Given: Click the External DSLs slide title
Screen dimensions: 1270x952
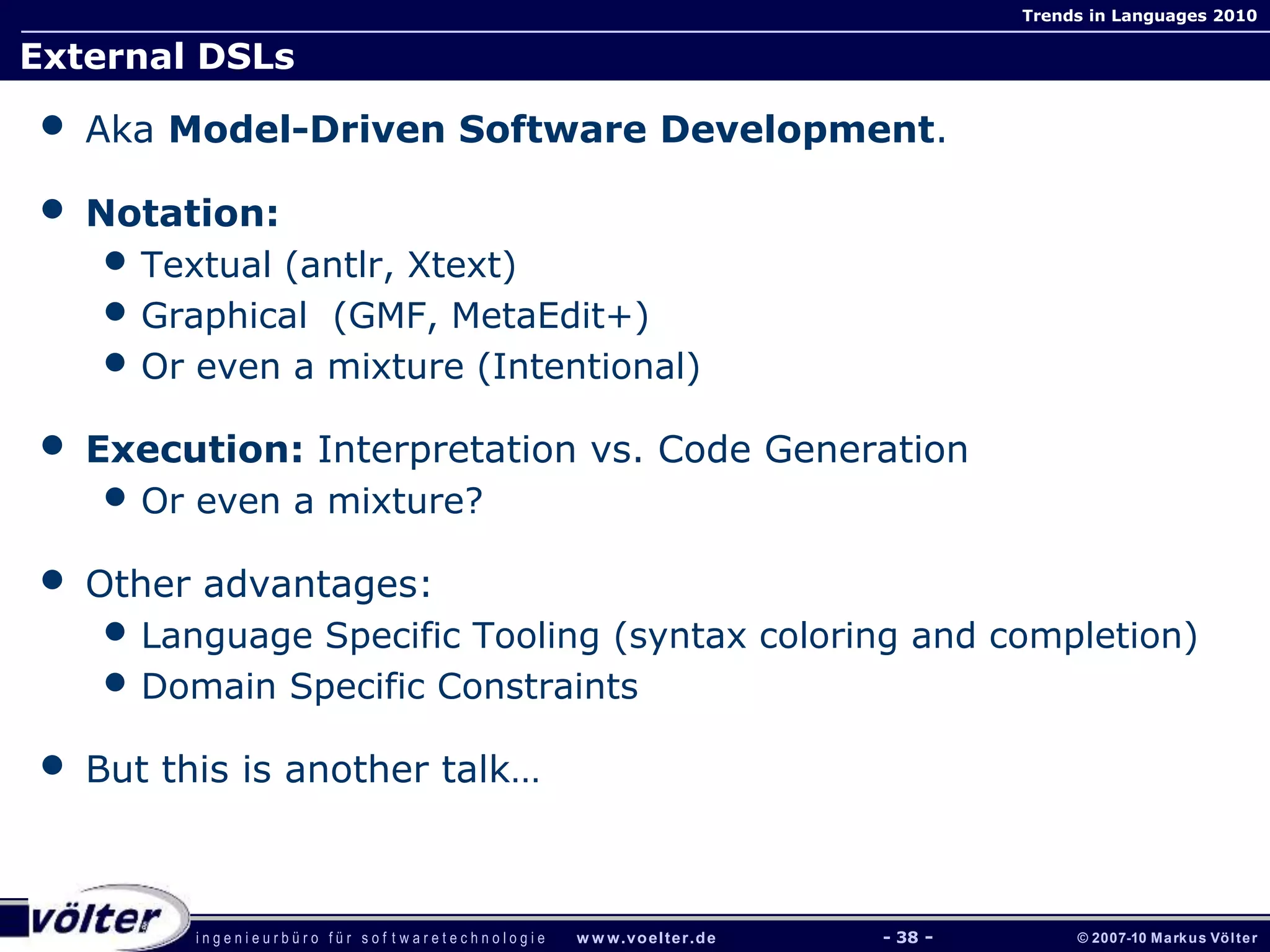Looking at the screenshot, I should pyautogui.click(x=157, y=56).
